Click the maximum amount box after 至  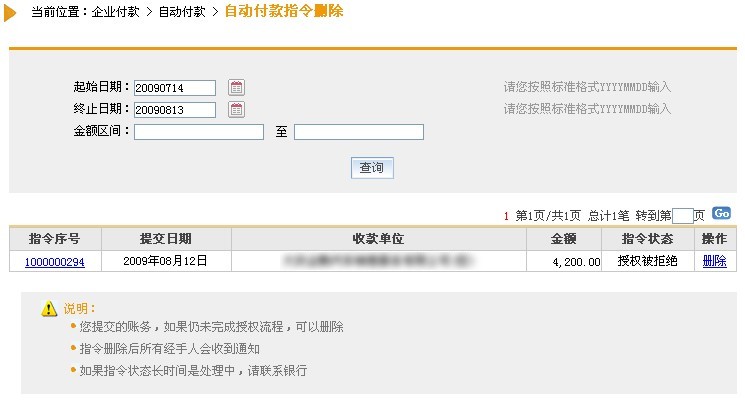359,132
